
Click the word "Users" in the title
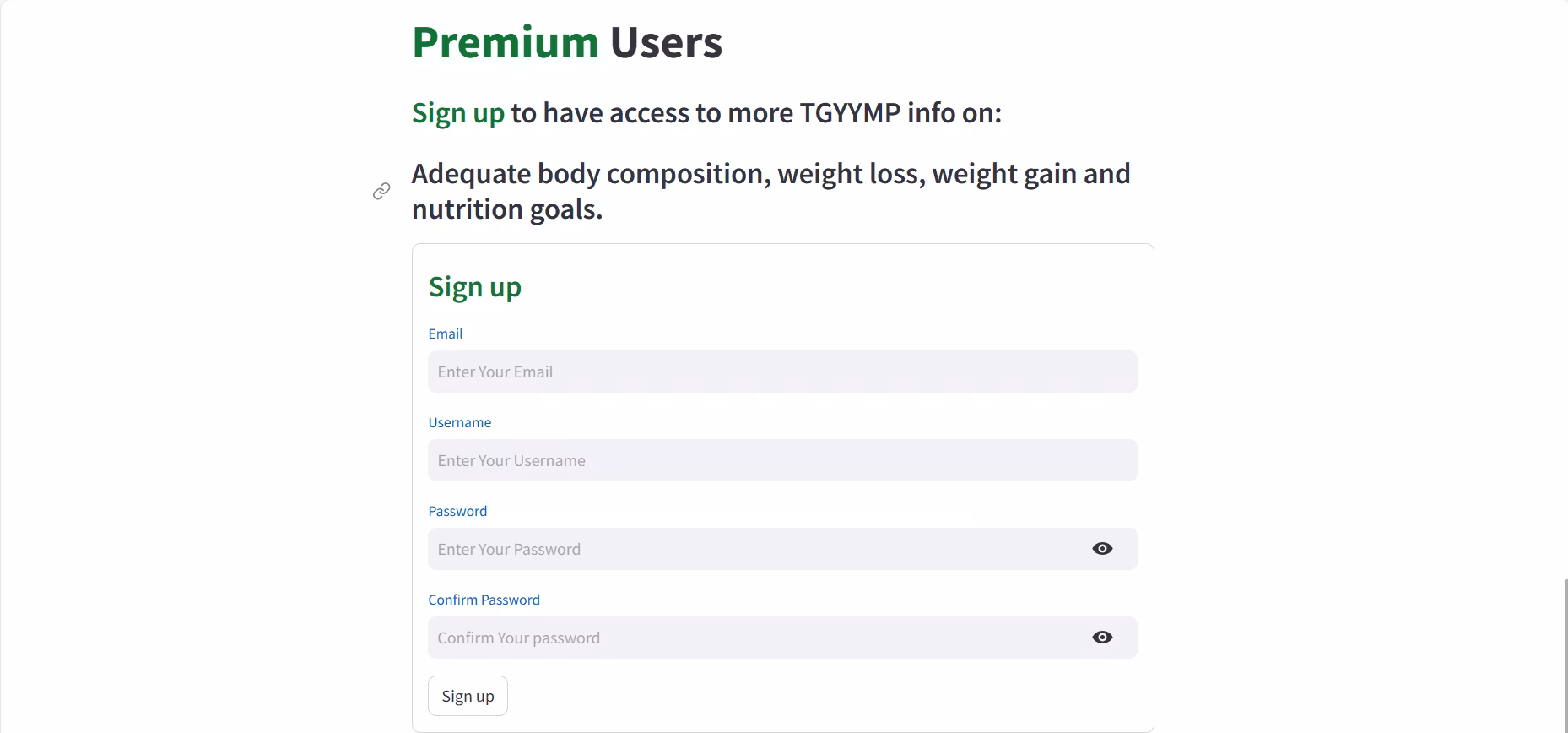[x=666, y=42]
